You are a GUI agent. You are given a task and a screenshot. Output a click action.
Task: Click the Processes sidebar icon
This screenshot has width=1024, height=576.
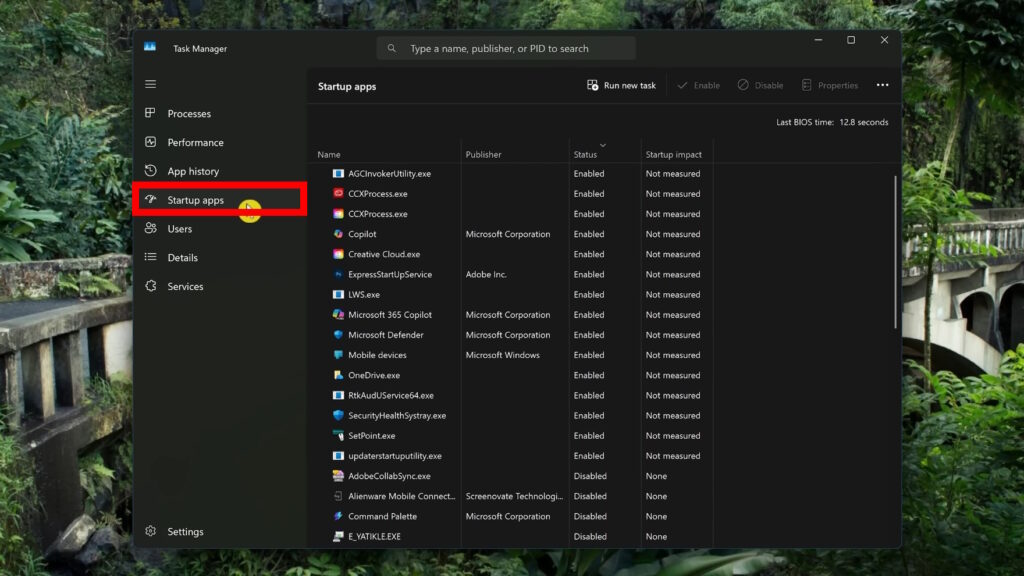pyautogui.click(x=150, y=113)
